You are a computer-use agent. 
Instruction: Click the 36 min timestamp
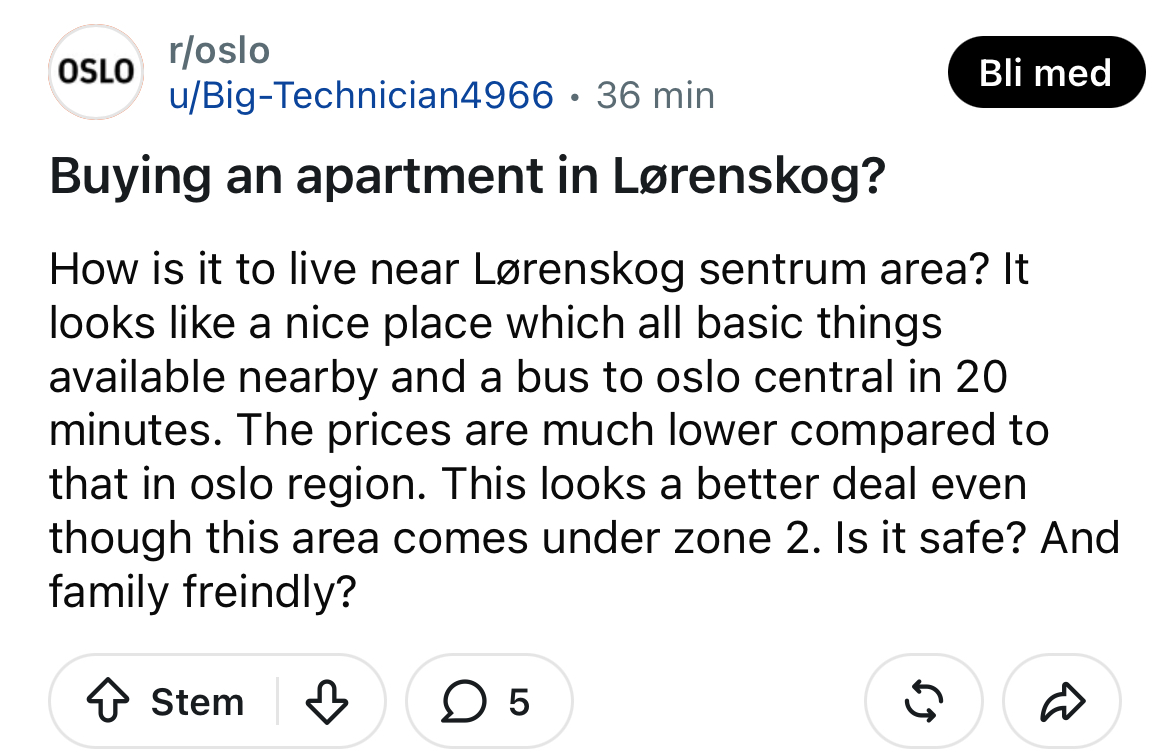[x=655, y=95]
